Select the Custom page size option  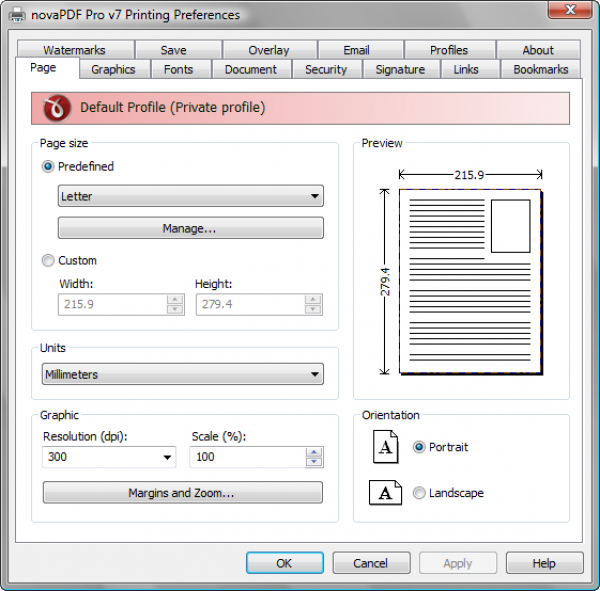[48, 260]
